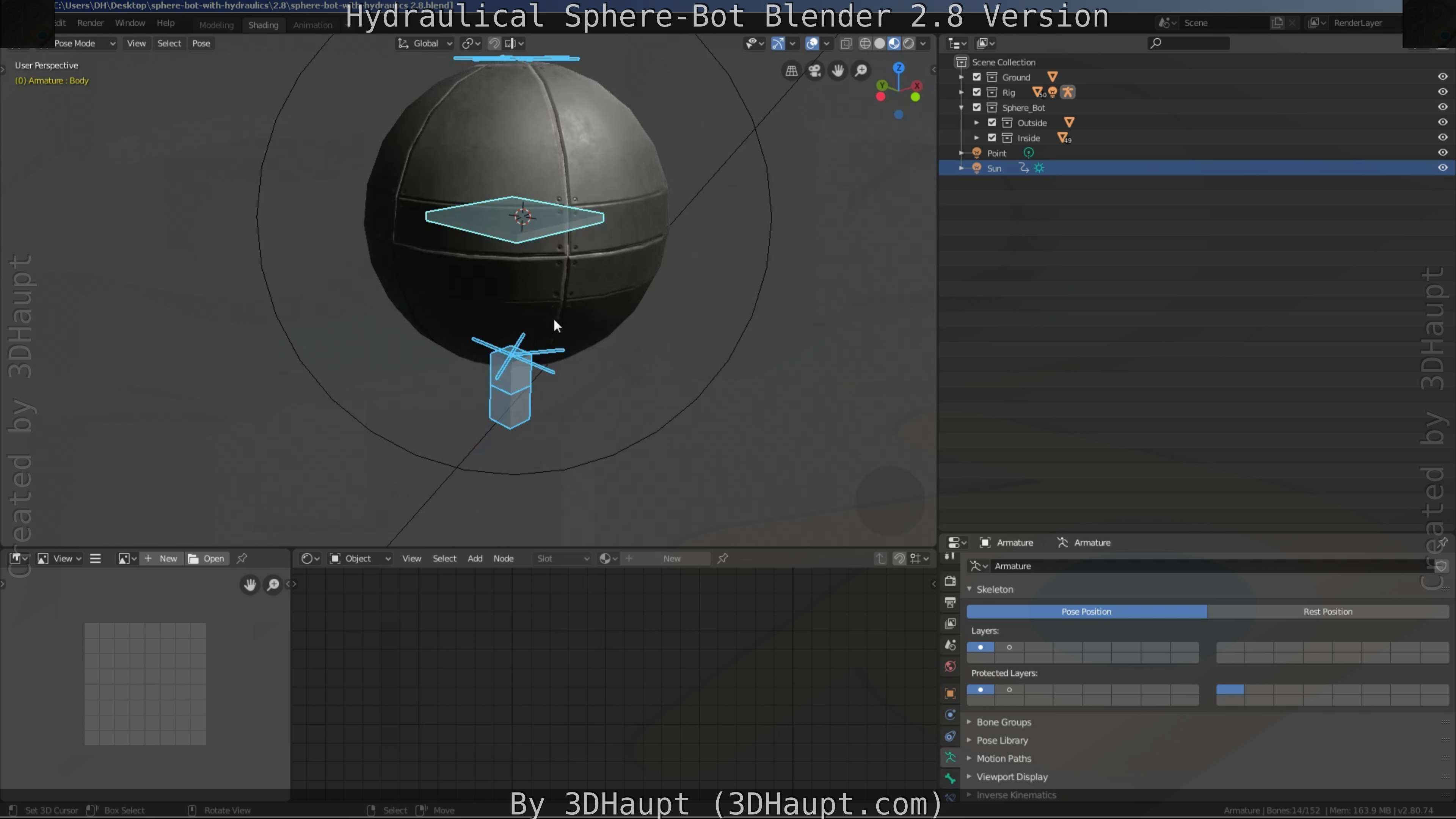This screenshot has width=1456, height=819.
Task: Click the pan hand in 3D viewport
Action: (x=838, y=71)
